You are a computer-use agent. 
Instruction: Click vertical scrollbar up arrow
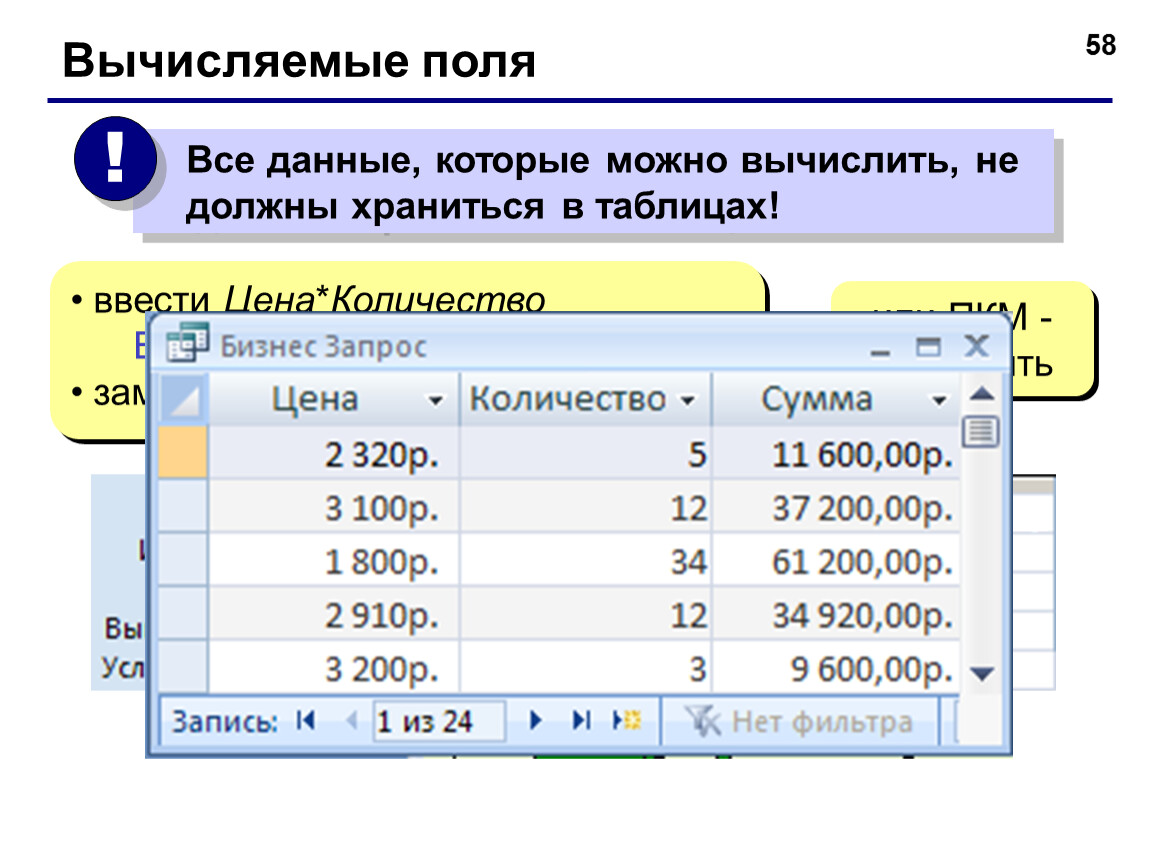981,394
